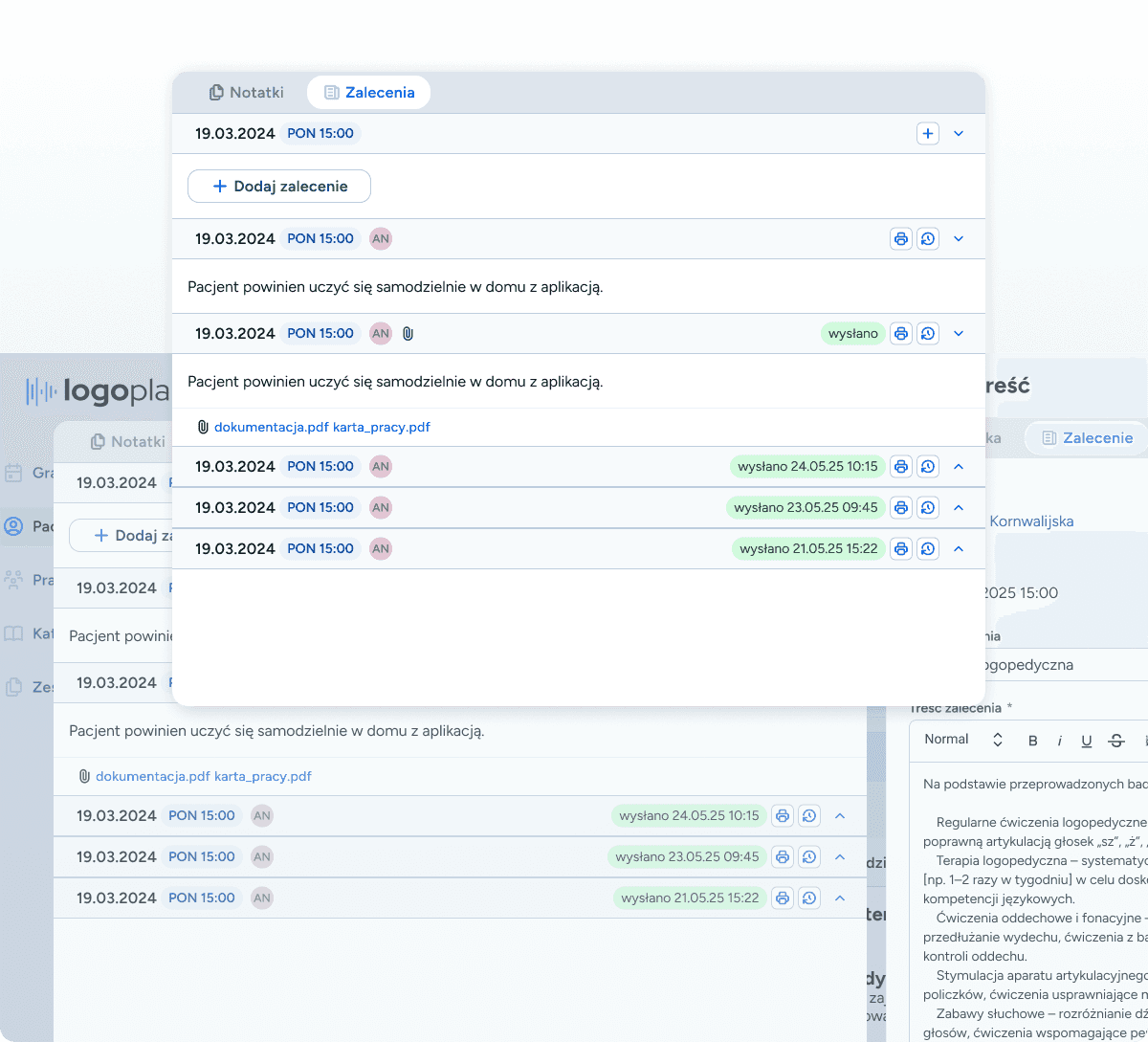Click the paperclip icon beside the AN avatar
The height and width of the screenshot is (1042, 1148).
408,334
